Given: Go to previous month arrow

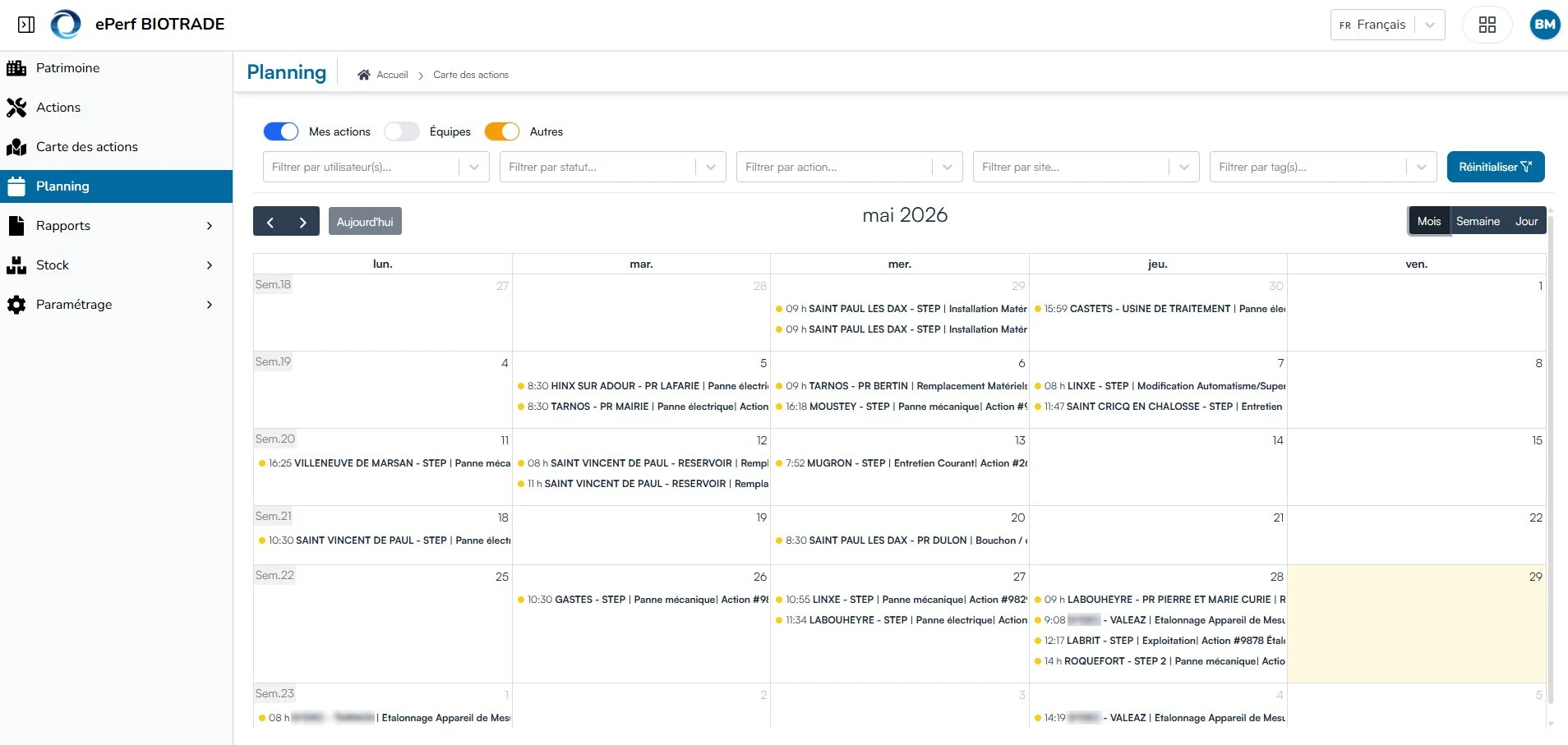Looking at the screenshot, I should pyautogui.click(x=270, y=222).
